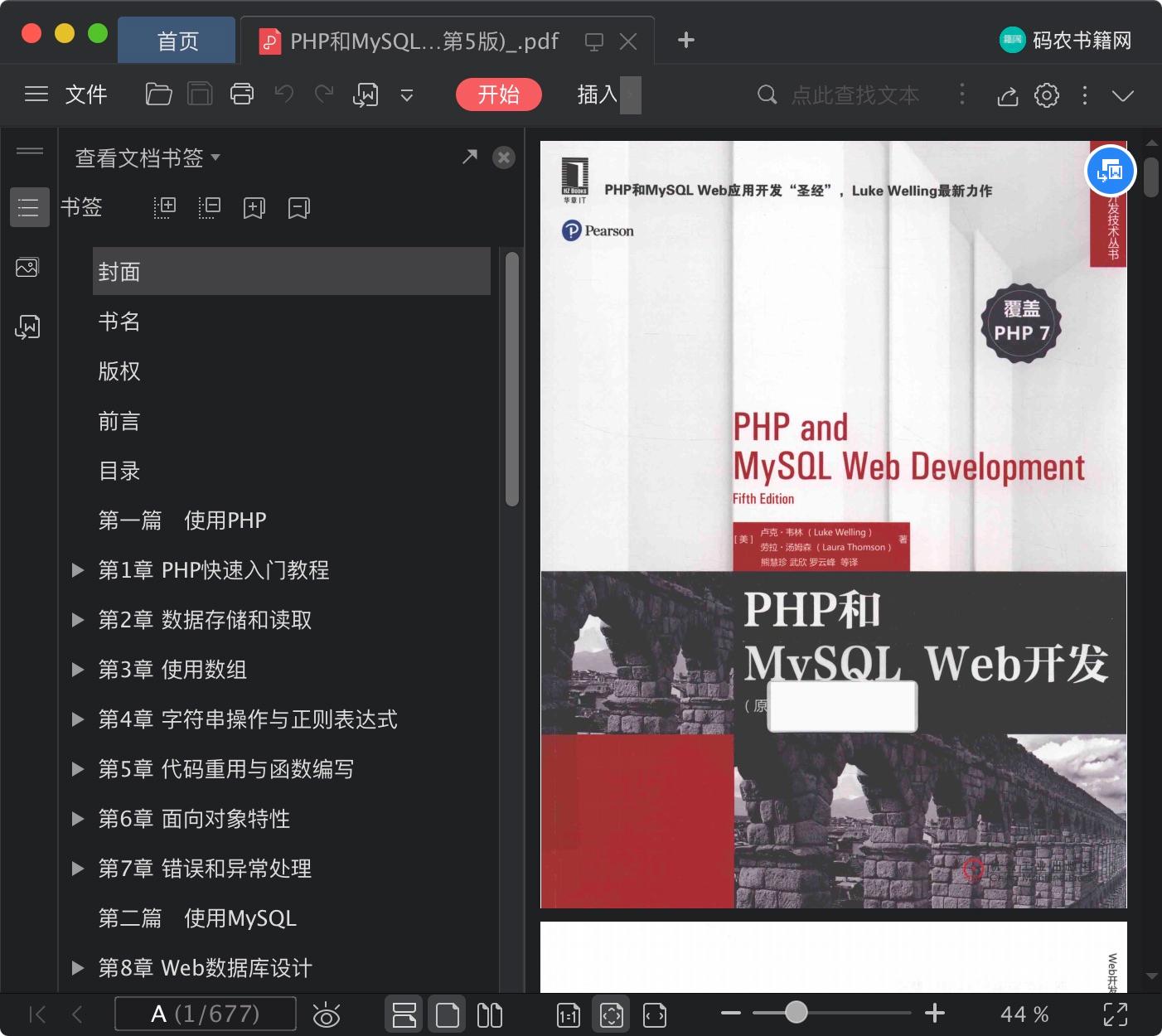1162x1036 pixels.
Task: Click the redo arrow icon
Action: pyautogui.click(x=324, y=94)
